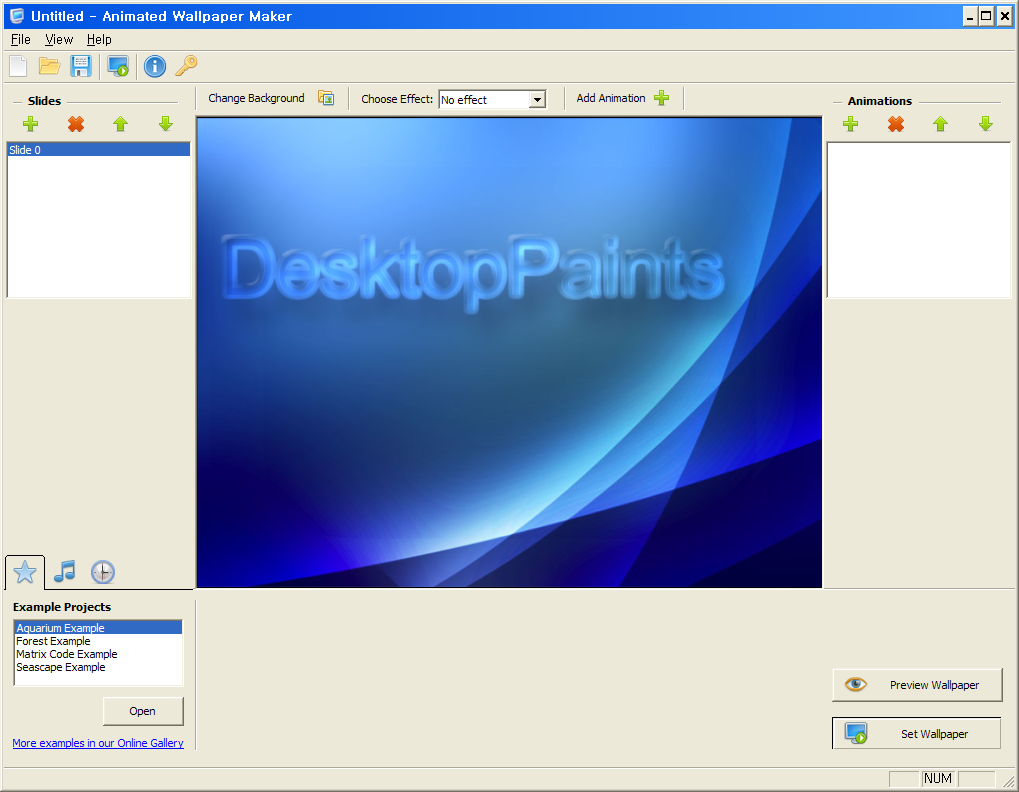Click the NUM indicator in the status bar
The image size is (1019, 792).
(x=938, y=778)
